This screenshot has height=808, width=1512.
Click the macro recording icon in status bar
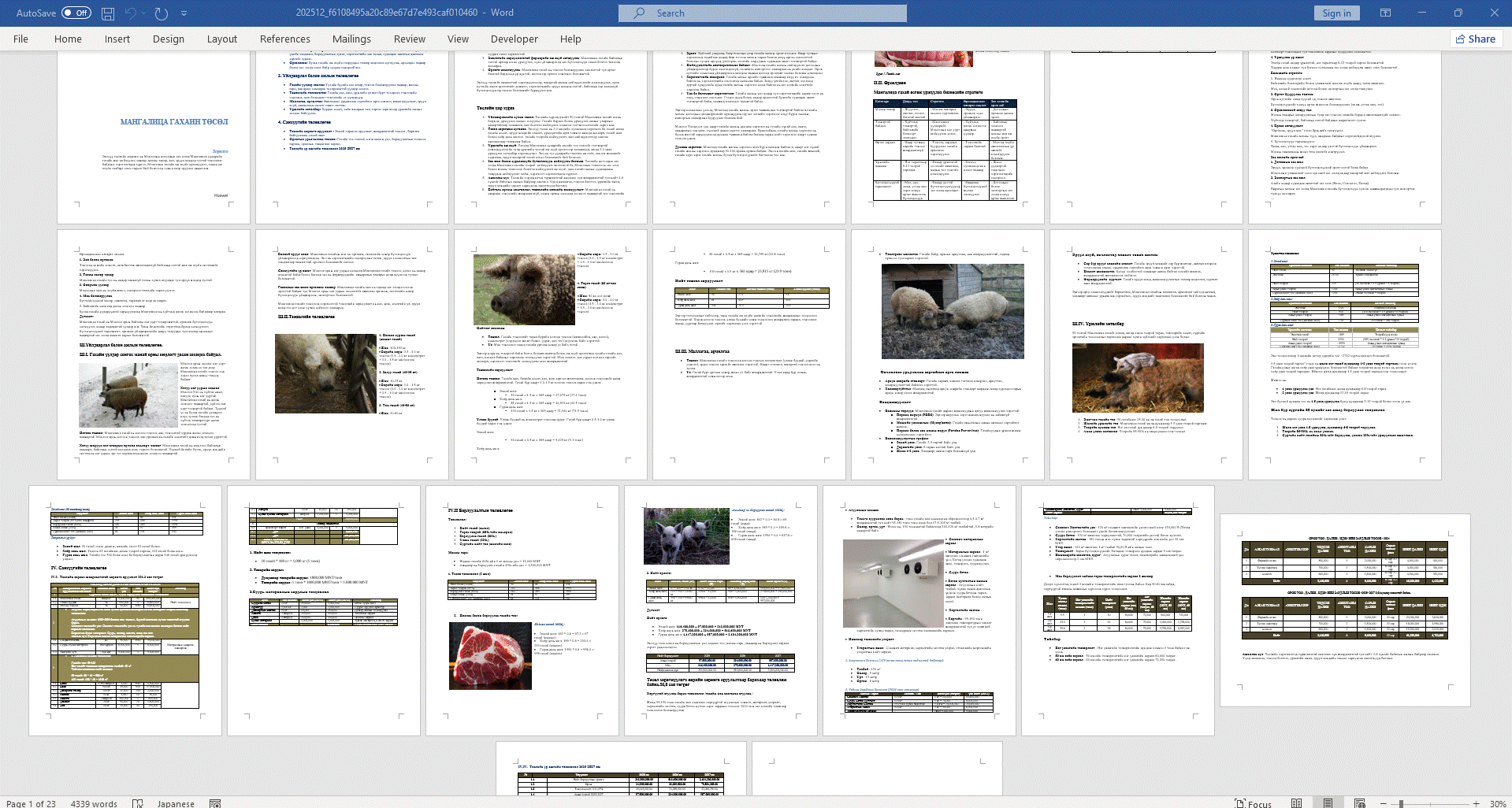point(215,803)
